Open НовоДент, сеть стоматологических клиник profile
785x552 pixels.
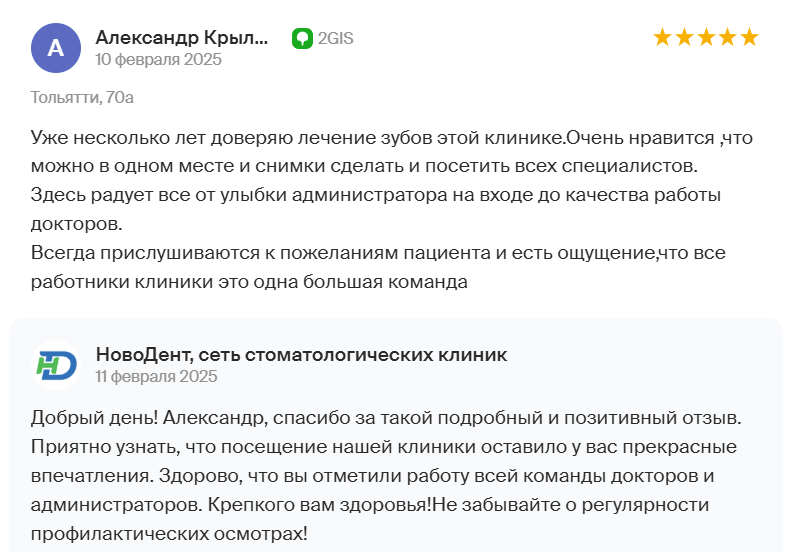click(301, 355)
